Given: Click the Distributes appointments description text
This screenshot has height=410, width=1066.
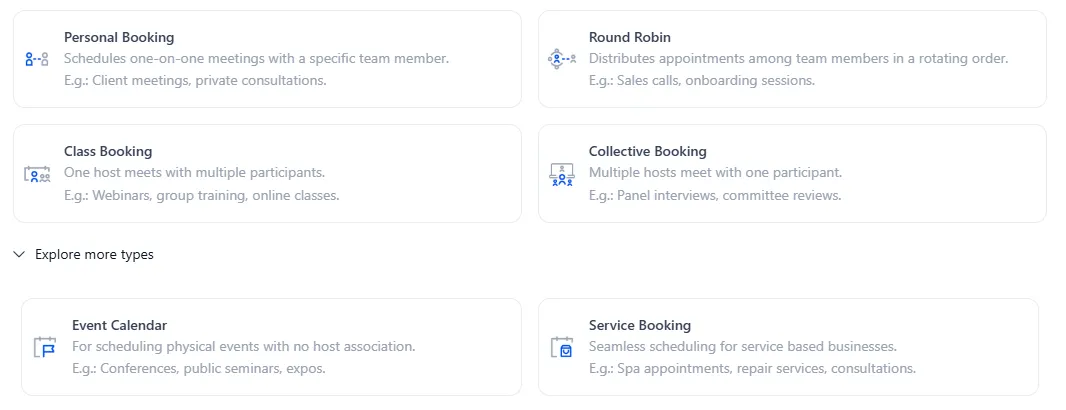Looking at the screenshot, I should click(798, 59).
